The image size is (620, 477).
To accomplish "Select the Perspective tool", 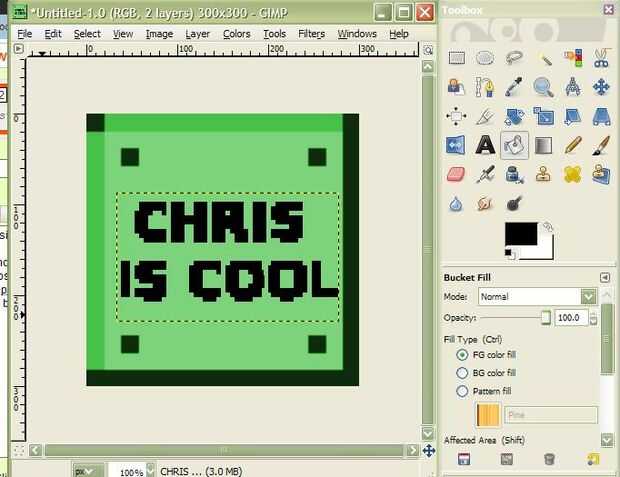I will (601, 116).
